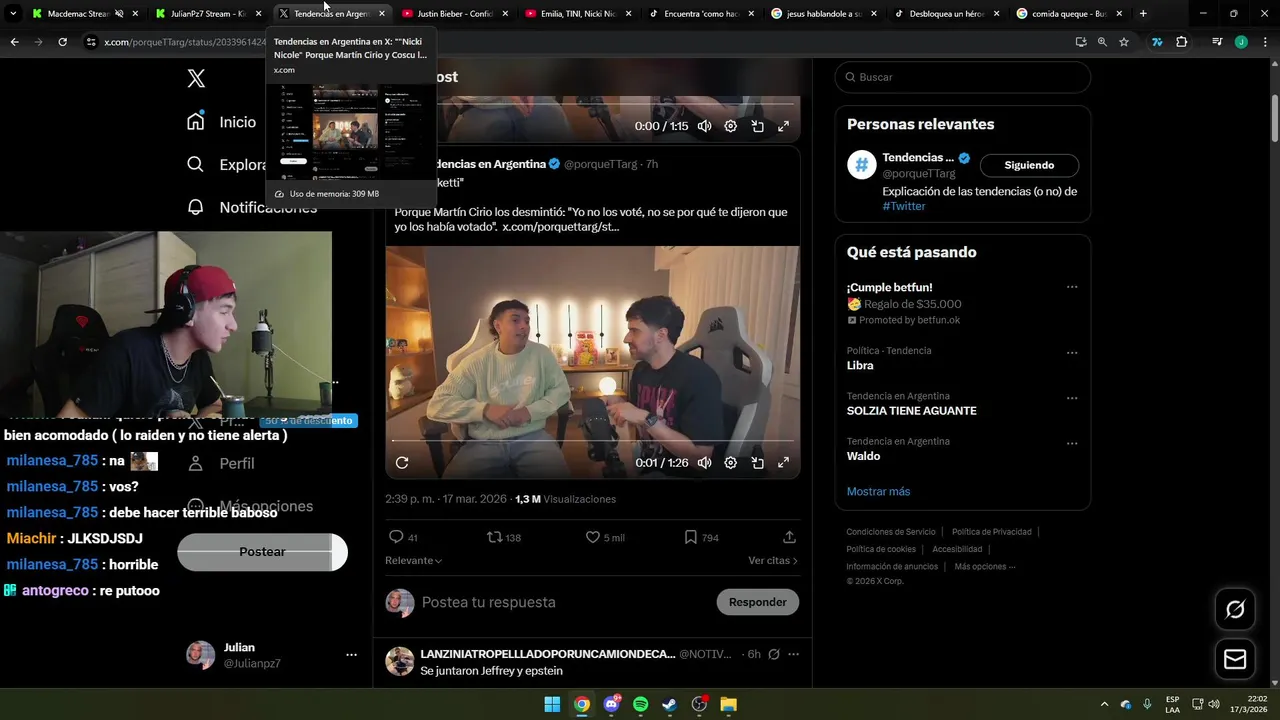Open Chrome extensions puzzle icon
1280x720 pixels.
point(1182,42)
